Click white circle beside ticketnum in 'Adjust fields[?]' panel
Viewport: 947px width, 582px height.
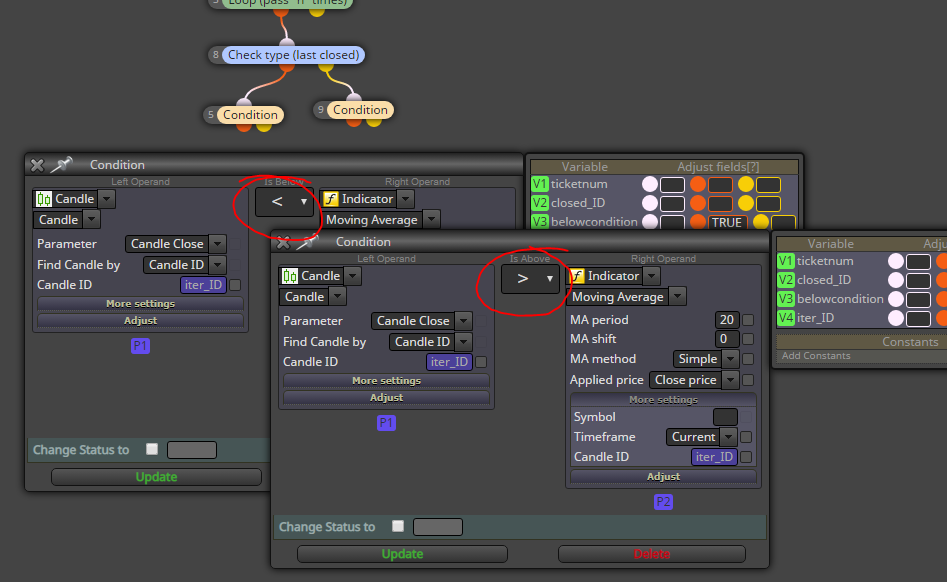coord(650,184)
